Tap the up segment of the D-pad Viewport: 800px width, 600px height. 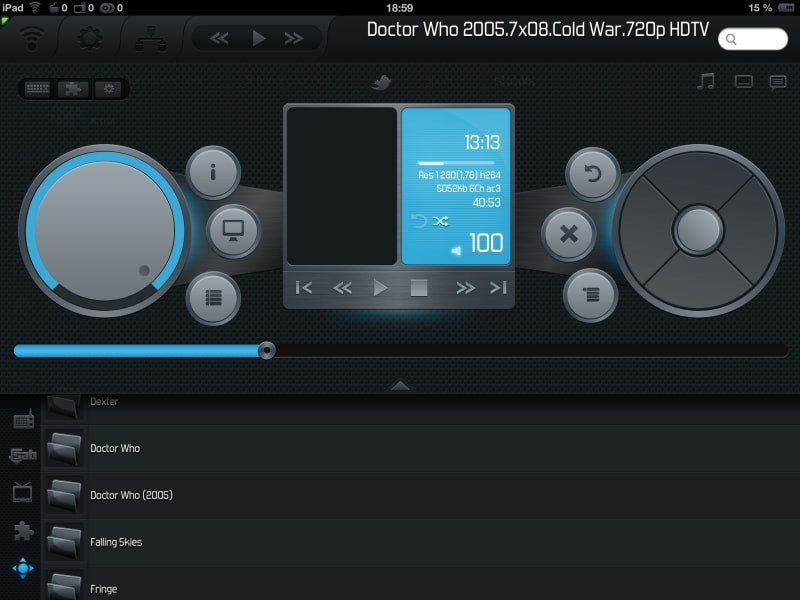(x=698, y=180)
